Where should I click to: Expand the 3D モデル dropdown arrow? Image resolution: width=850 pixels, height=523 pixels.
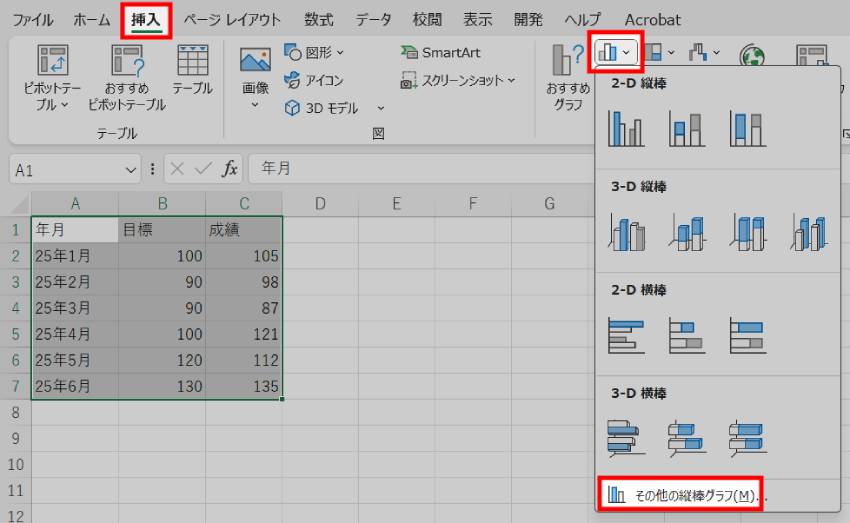coord(381,108)
